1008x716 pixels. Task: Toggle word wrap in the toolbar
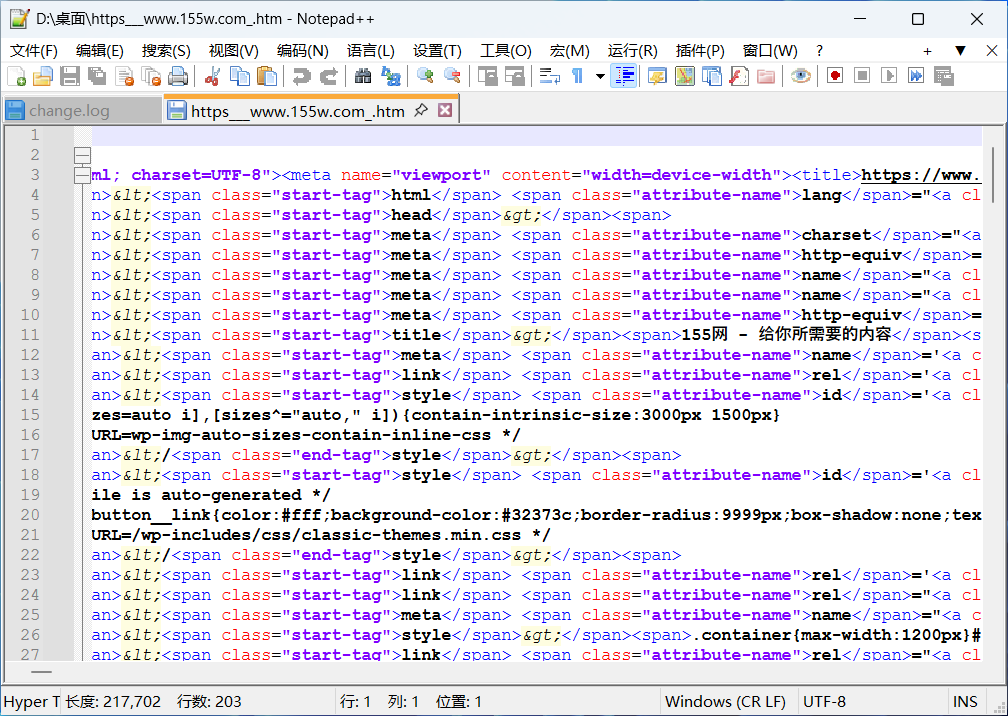pos(549,76)
